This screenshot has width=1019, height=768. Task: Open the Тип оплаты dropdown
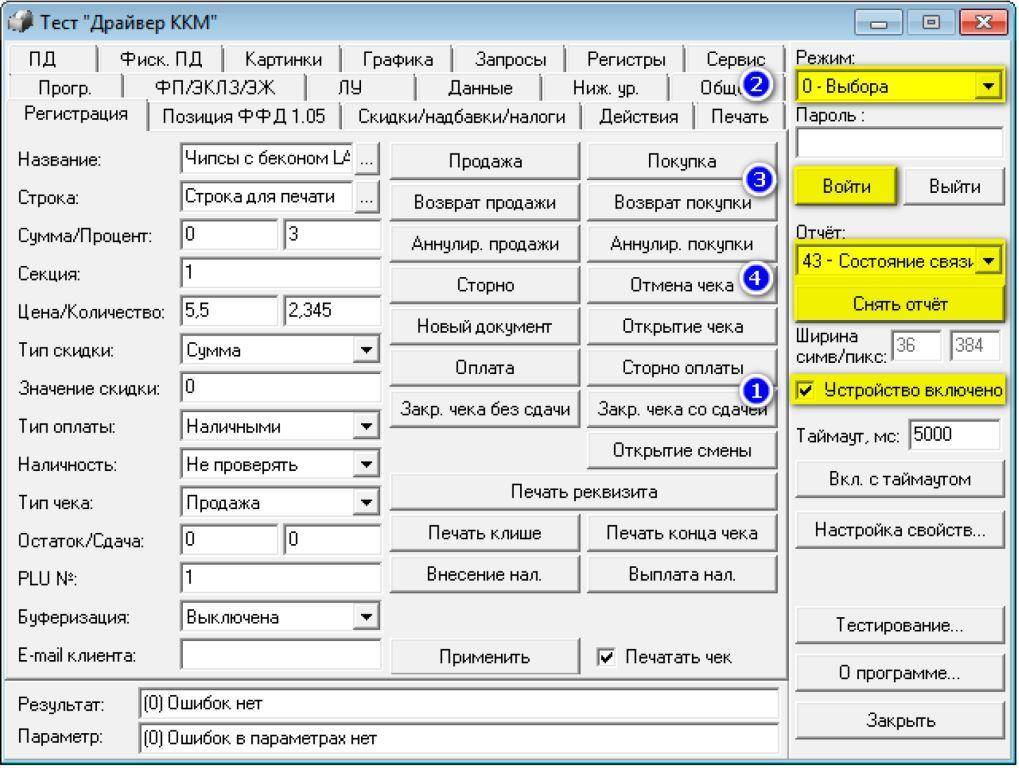pyautogui.click(x=368, y=427)
